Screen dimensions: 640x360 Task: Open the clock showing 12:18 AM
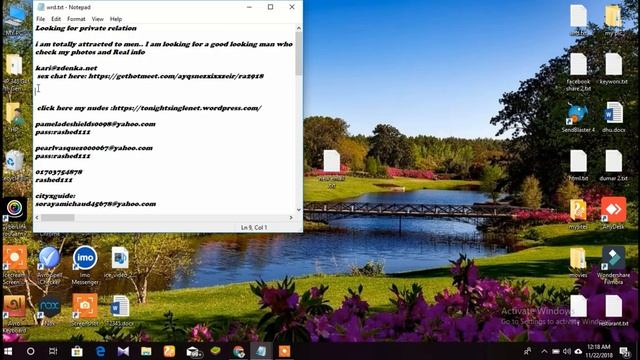tap(599, 351)
